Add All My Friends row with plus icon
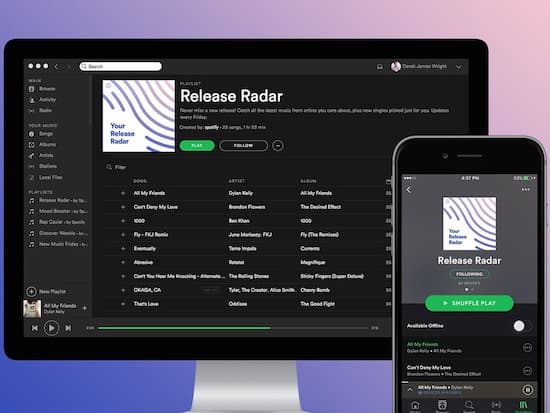This screenshot has width=550, height=413. pyautogui.click(x=123, y=193)
